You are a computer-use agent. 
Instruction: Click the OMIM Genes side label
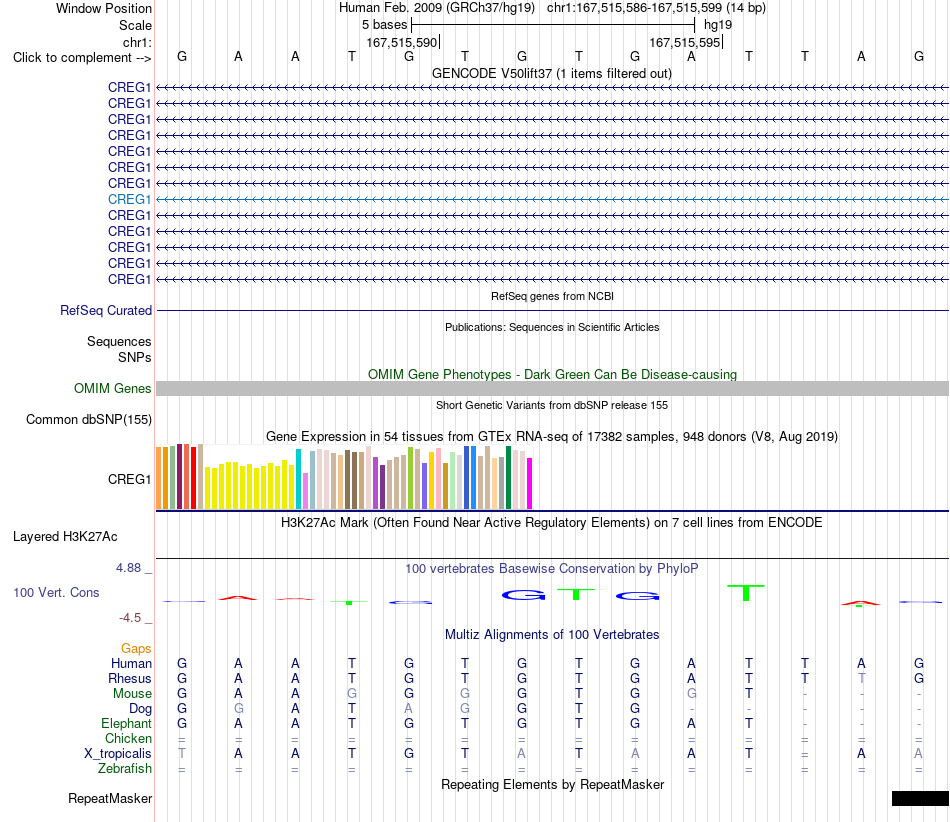112,388
